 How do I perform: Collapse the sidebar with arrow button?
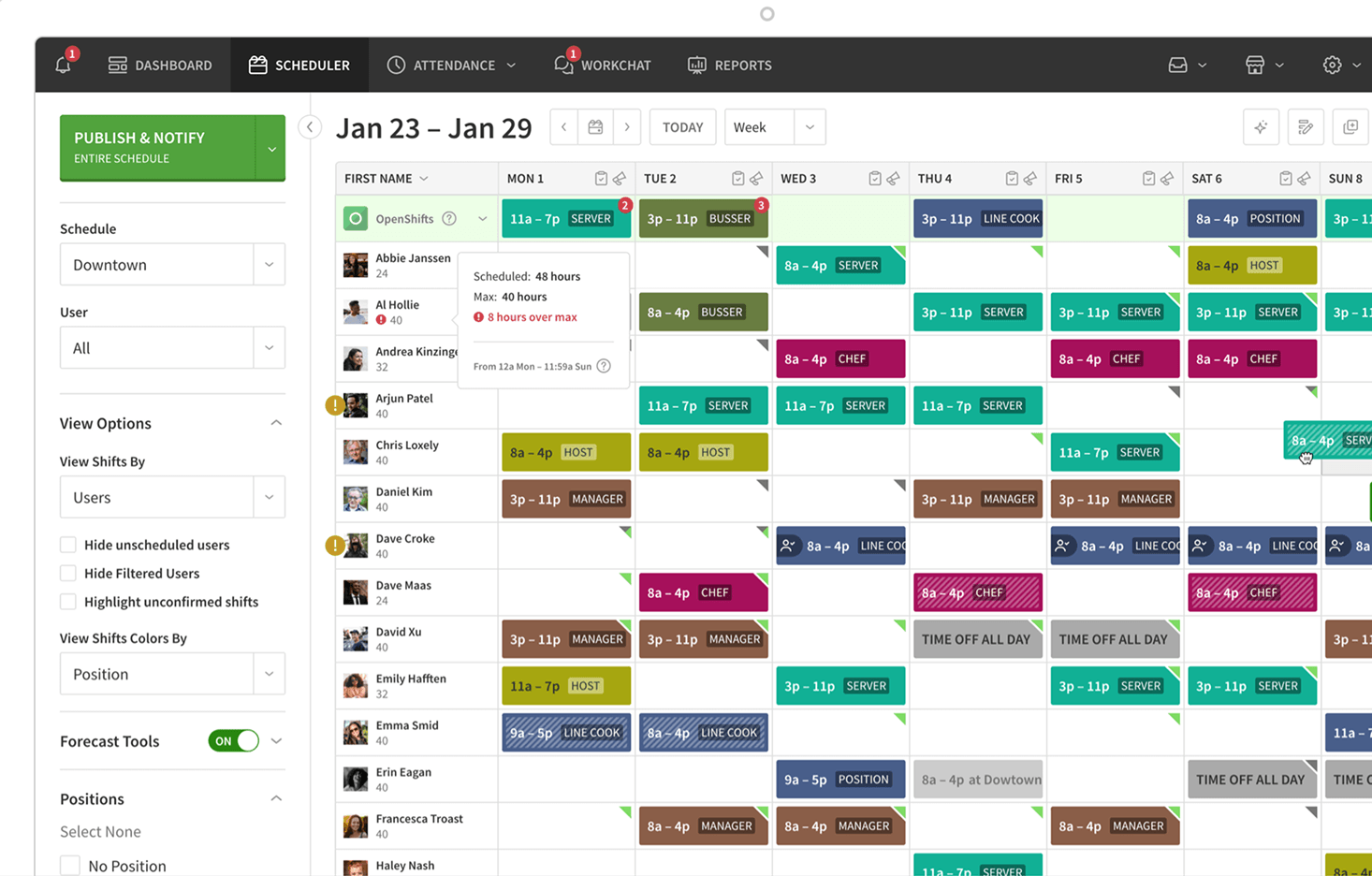tap(310, 127)
